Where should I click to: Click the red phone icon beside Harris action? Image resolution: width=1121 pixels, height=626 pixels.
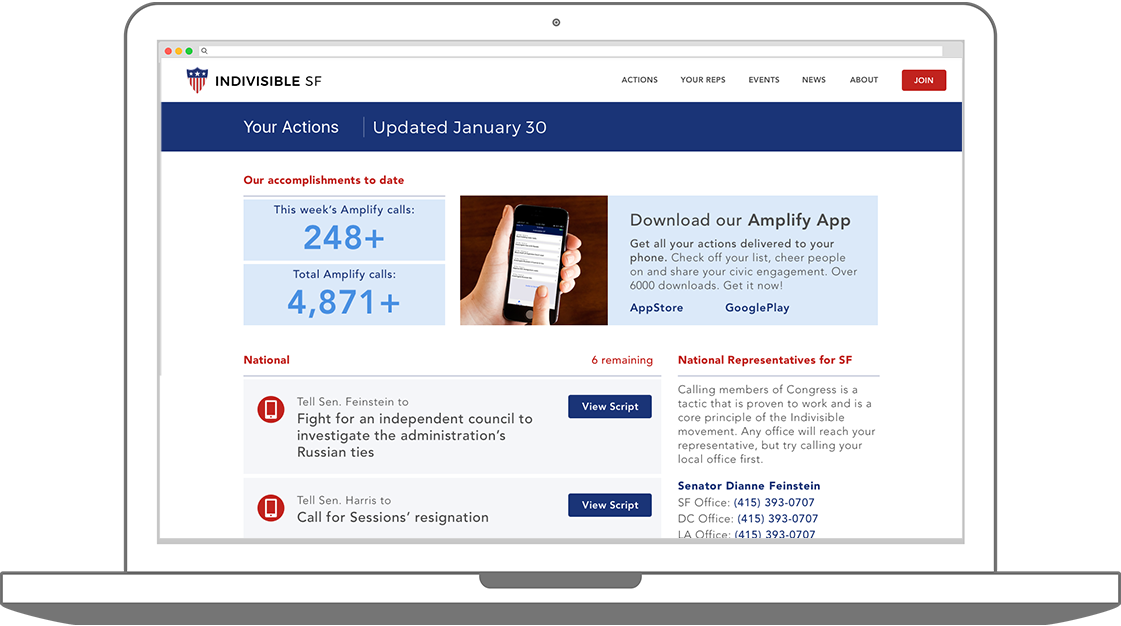click(x=271, y=508)
